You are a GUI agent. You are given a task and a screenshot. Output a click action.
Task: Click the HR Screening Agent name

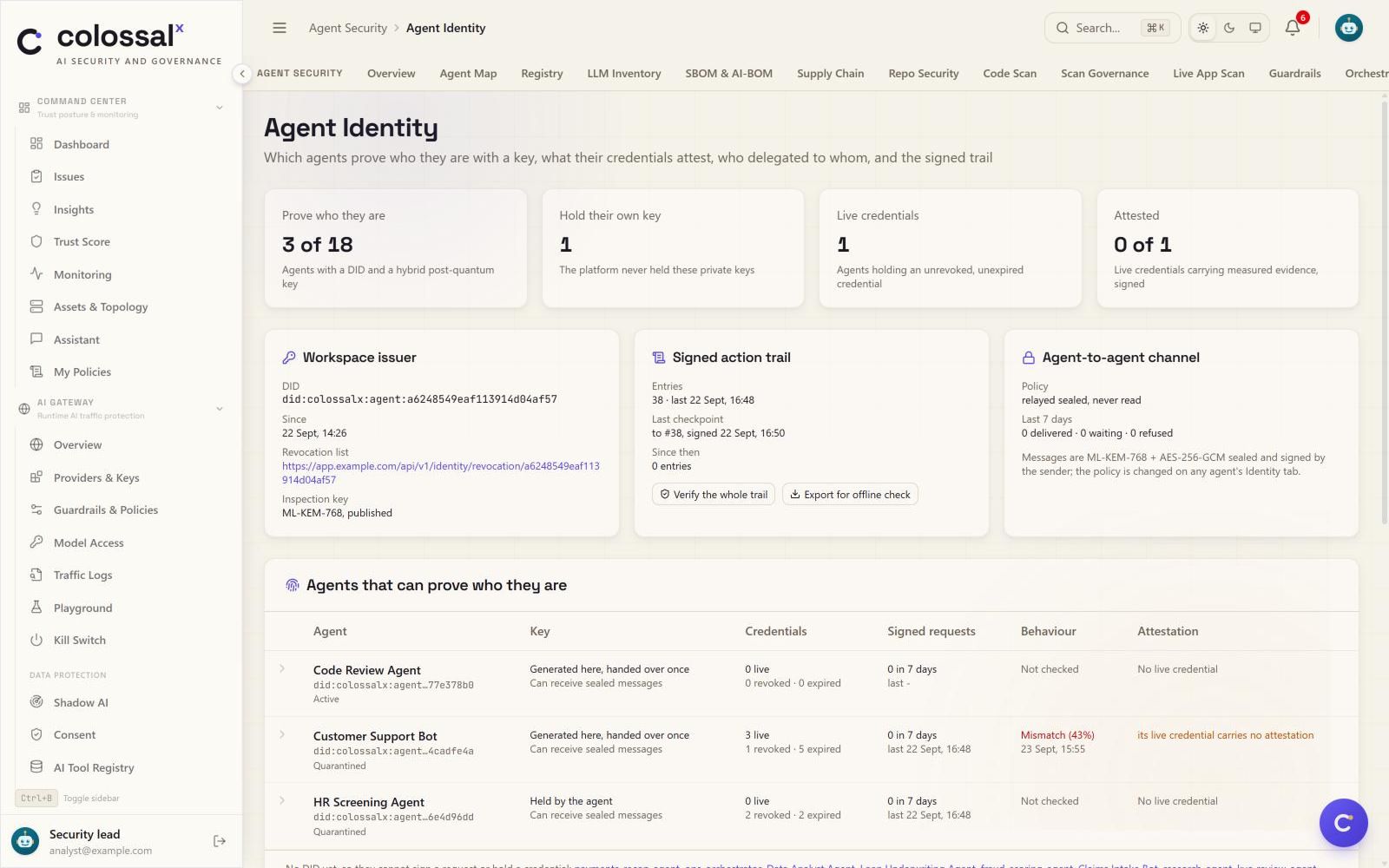(369, 802)
